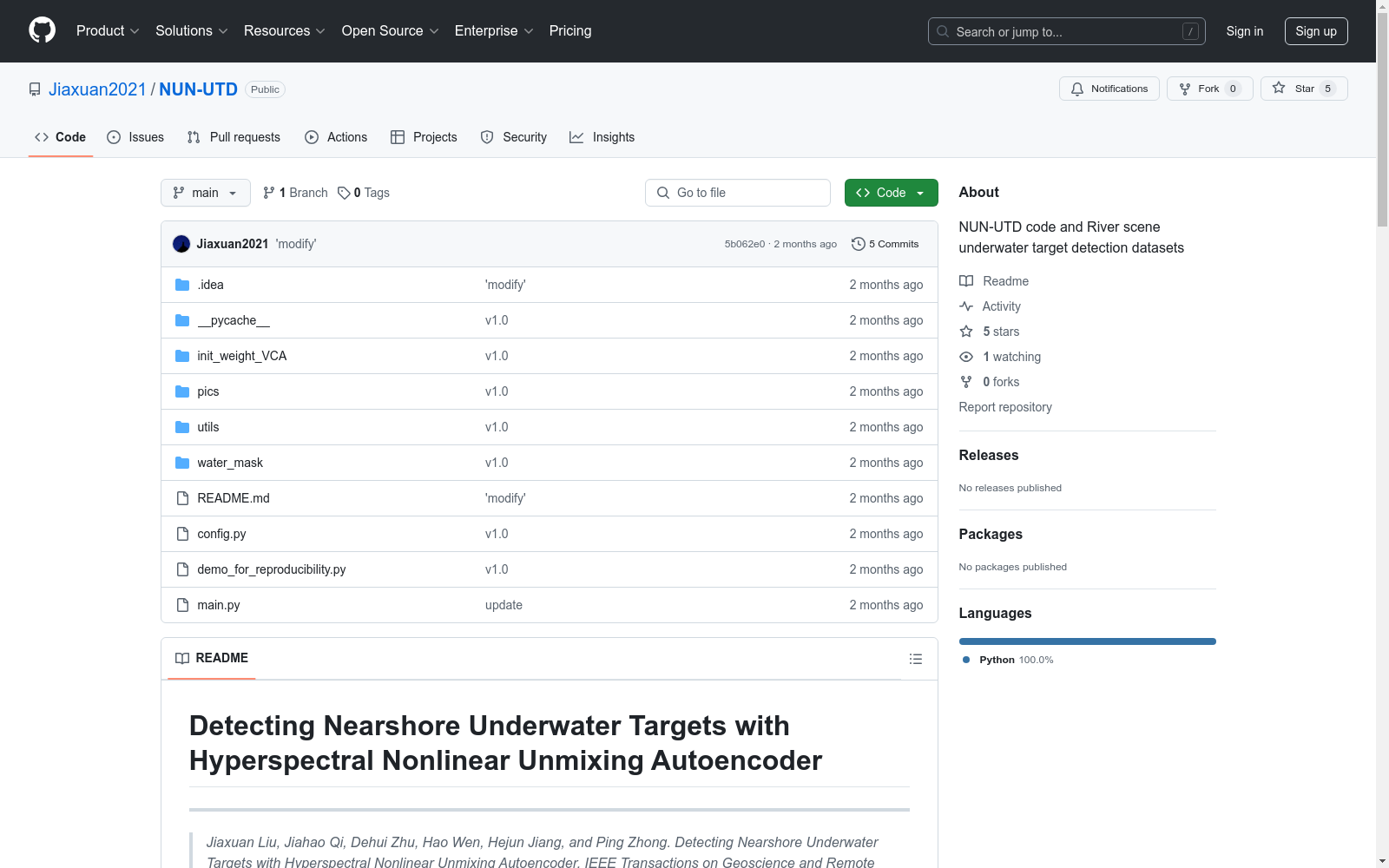Click the Python language bar
Viewport: 1389px width, 868px height.
1088,641
